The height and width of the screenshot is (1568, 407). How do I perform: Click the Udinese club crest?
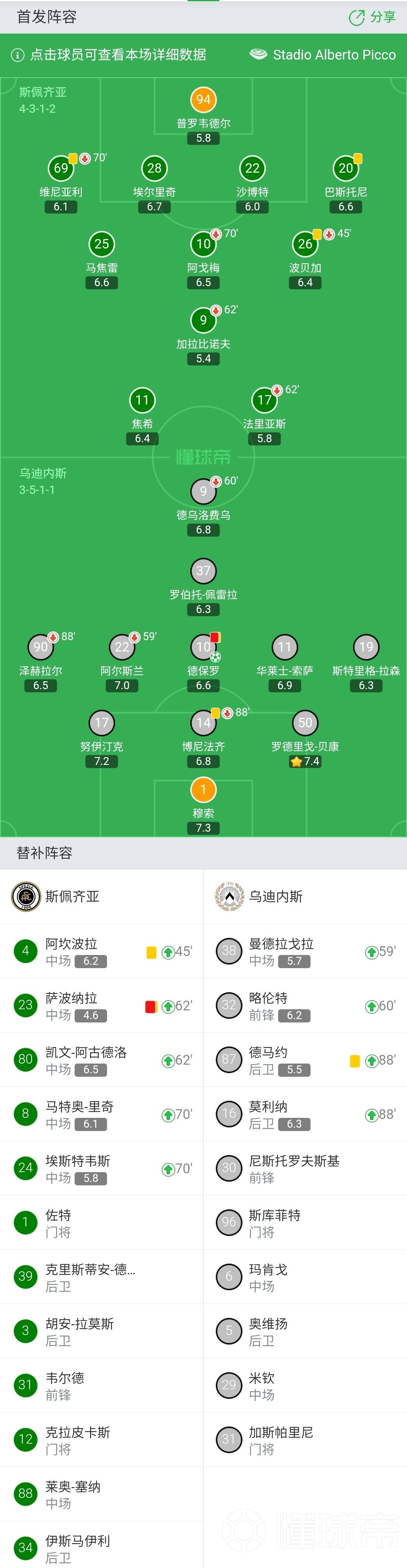(230, 896)
